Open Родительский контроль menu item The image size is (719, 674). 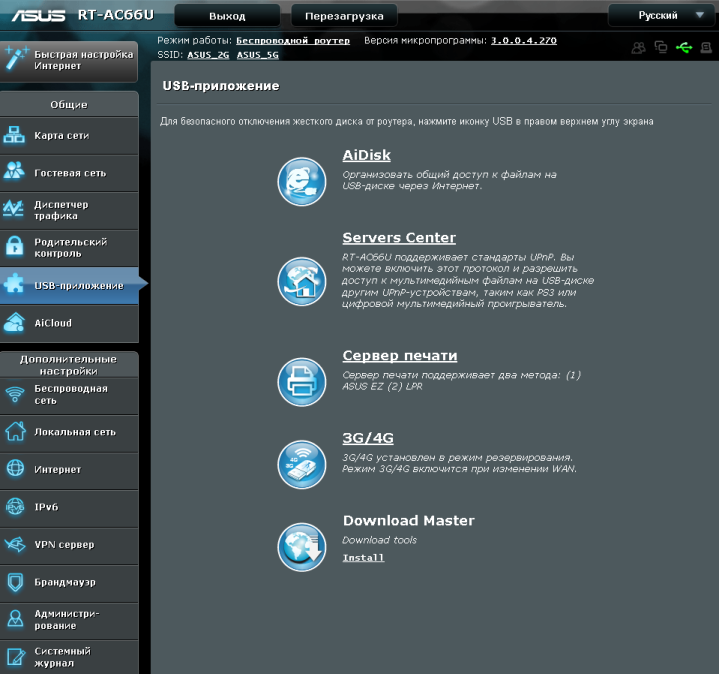(x=69, y=248)
